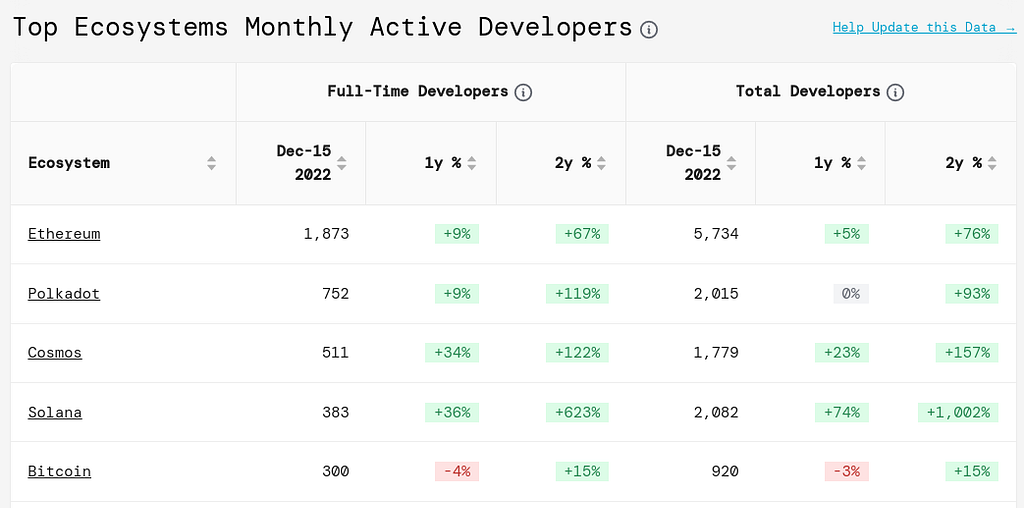Click Cosmos +34% badge
Screen dimensions: 1024x508
point(452,353)
